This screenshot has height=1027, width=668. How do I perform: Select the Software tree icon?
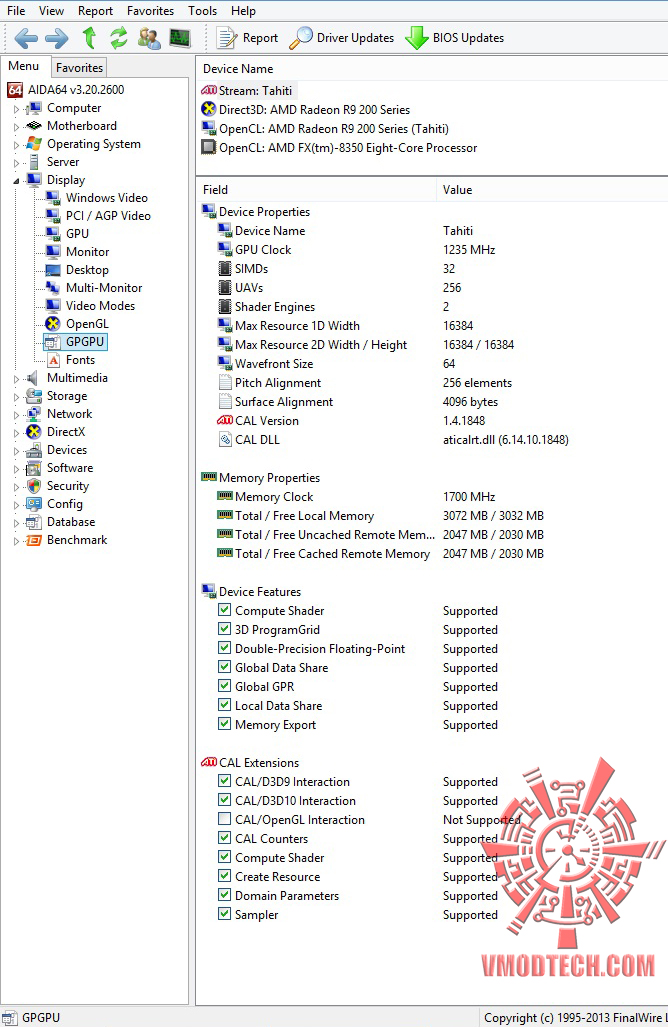34,468
